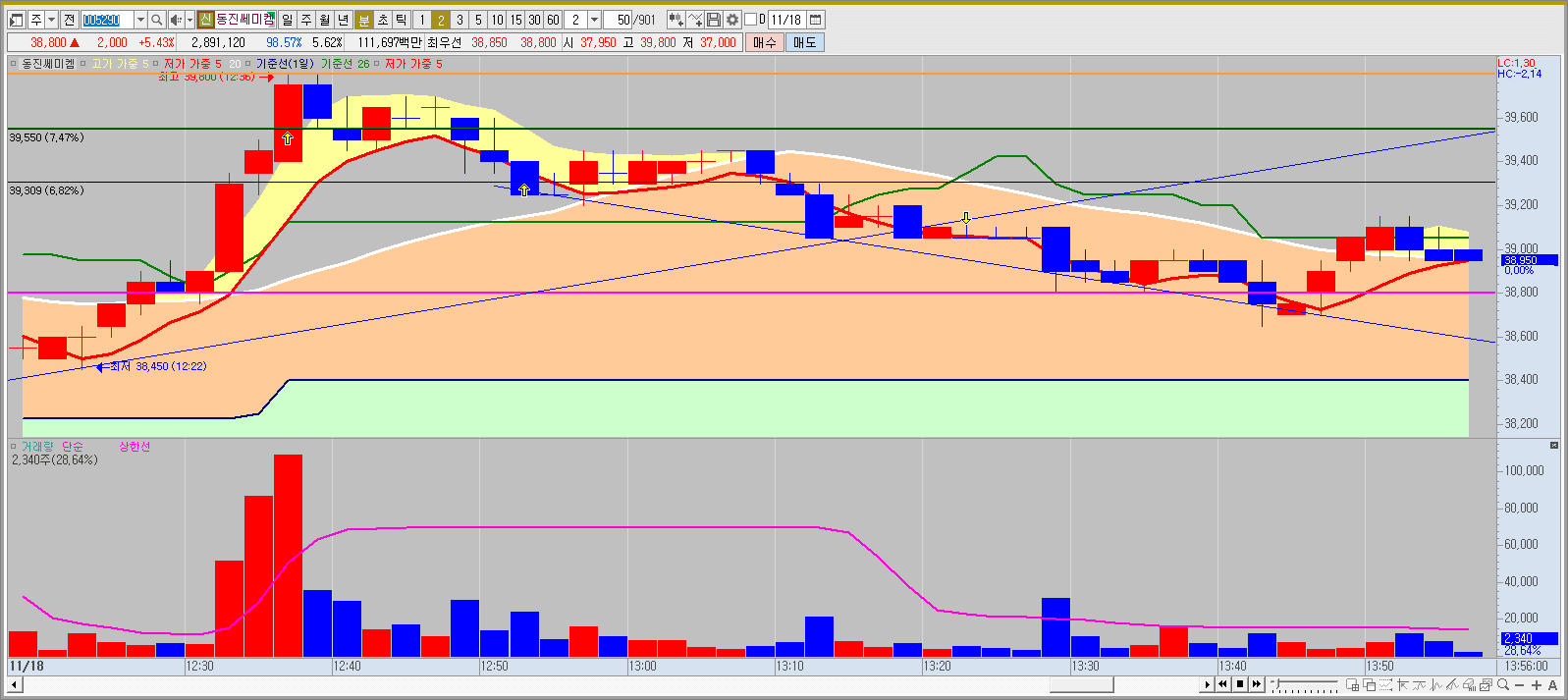Image resolution: width=1568 pixels, height=700 pixels.
Task: Click the overlapping windows icon in bottom toolbar
Action: 1369,684
